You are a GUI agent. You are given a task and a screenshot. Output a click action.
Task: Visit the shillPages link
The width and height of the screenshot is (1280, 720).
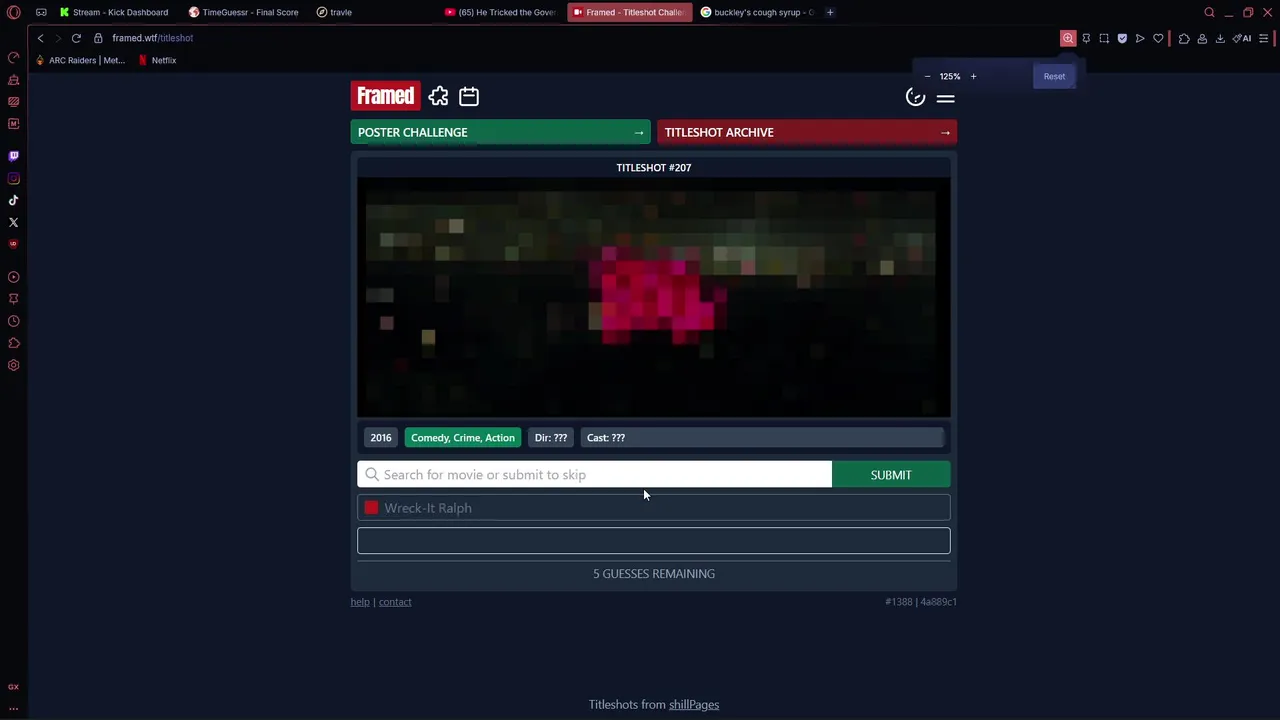point(694,704)
